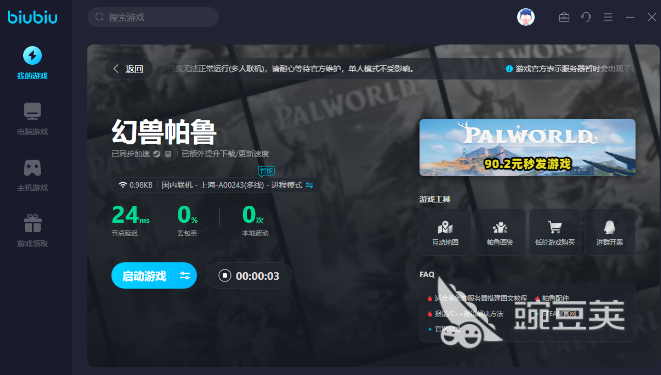Click the user avatar picture
Viewport: 661px width, 375px height.
(526, 17)
